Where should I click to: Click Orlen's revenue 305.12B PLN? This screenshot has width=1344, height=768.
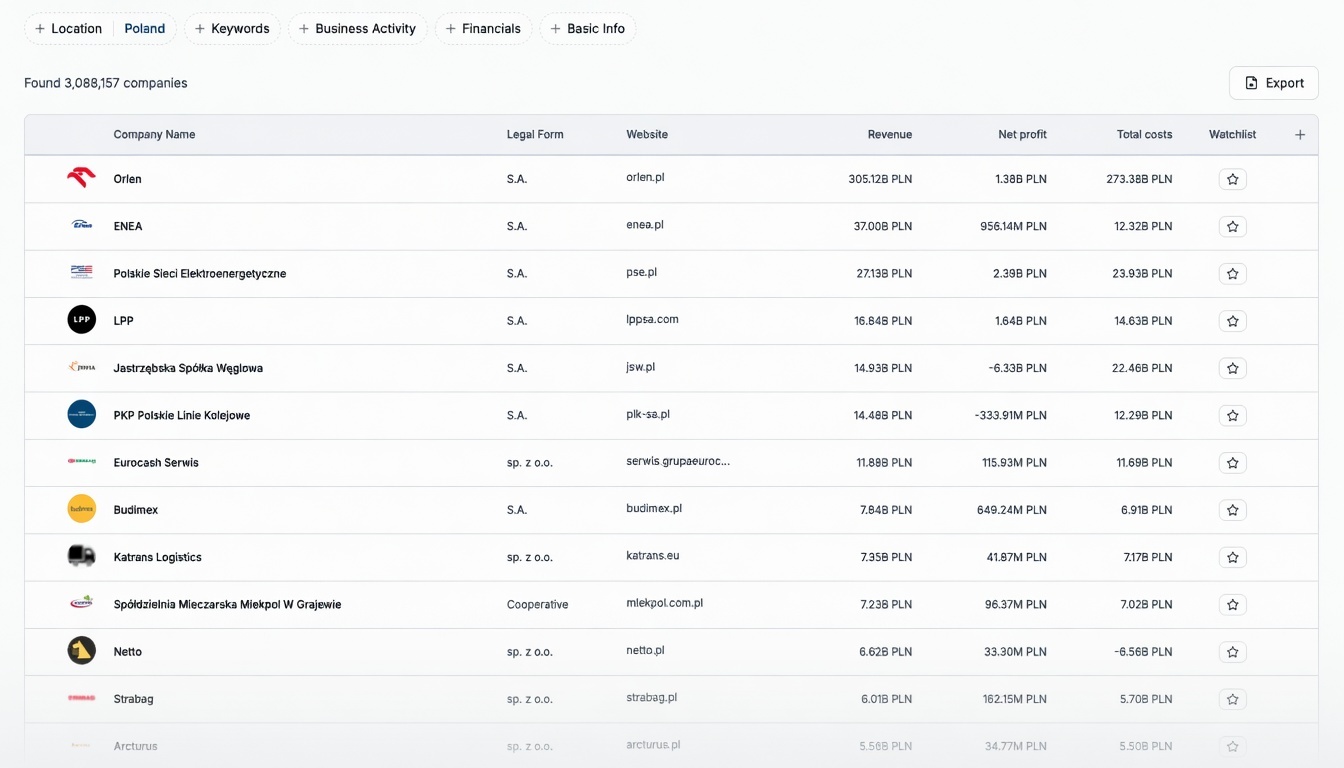(880, 179)
